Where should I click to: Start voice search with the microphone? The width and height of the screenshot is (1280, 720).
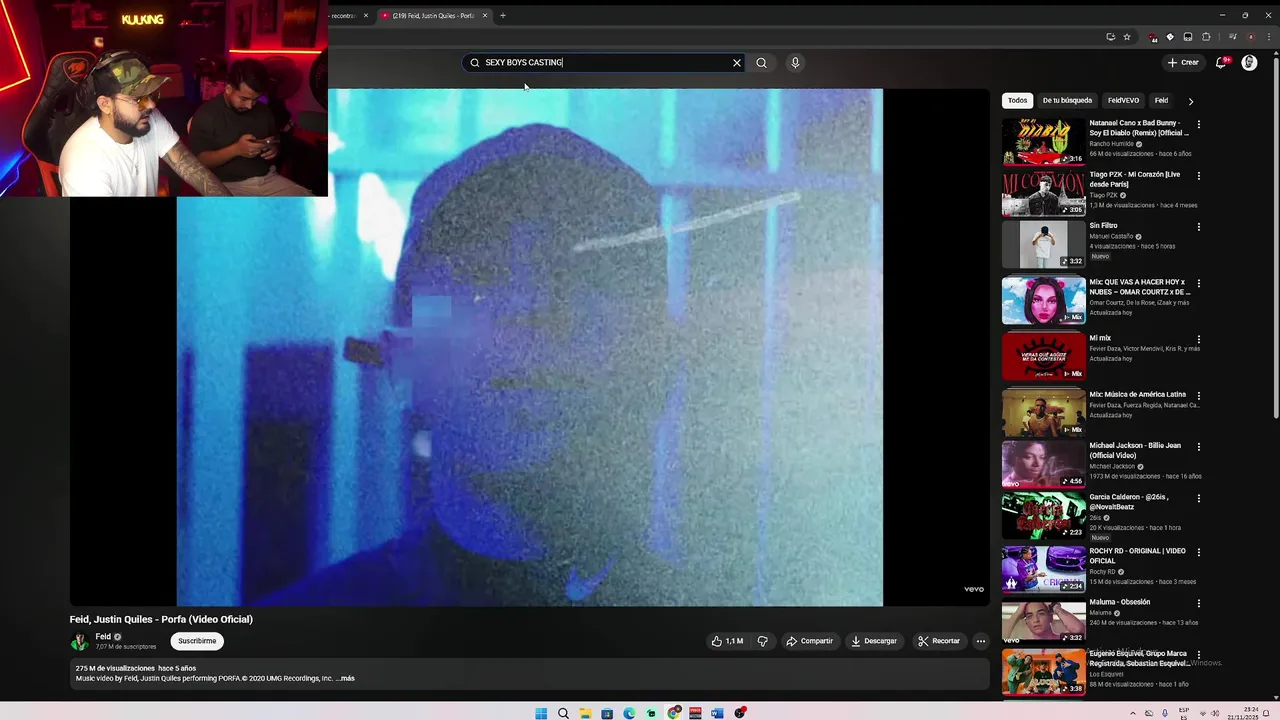(795, 62)
